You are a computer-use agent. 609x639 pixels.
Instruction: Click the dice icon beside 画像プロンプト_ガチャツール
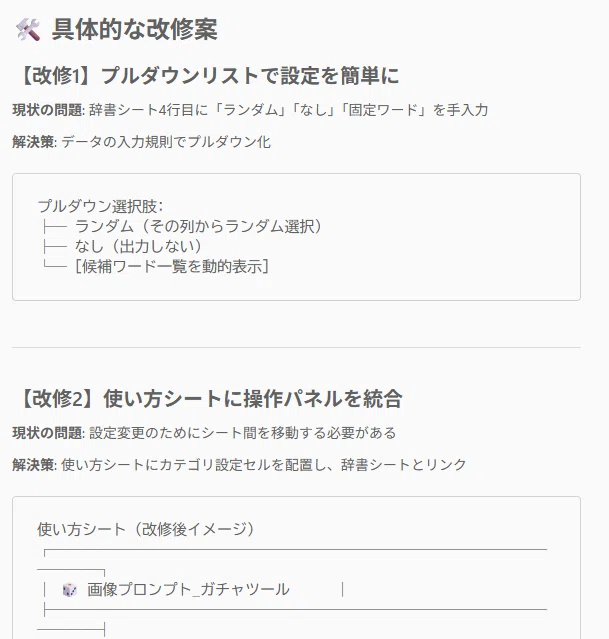(x=69, y=589)
